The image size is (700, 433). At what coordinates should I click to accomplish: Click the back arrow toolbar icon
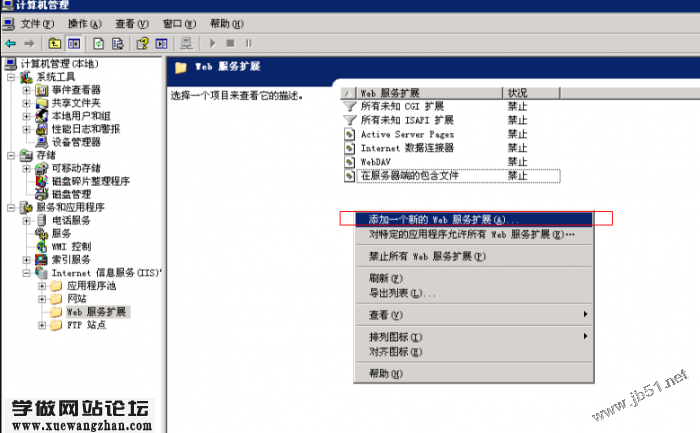pos(10,43)
